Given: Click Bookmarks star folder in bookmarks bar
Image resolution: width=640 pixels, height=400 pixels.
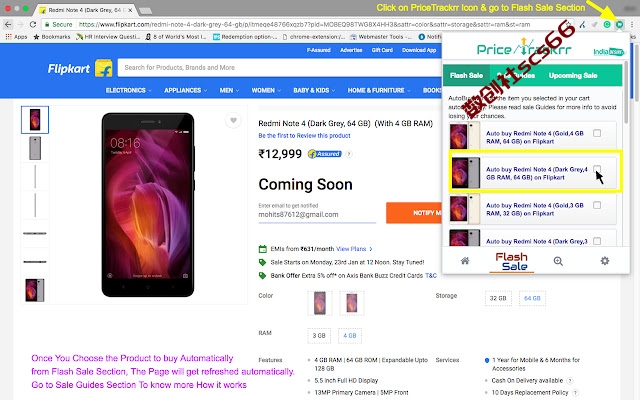Looking at the screenshot, I should click(x=52, y=37).
